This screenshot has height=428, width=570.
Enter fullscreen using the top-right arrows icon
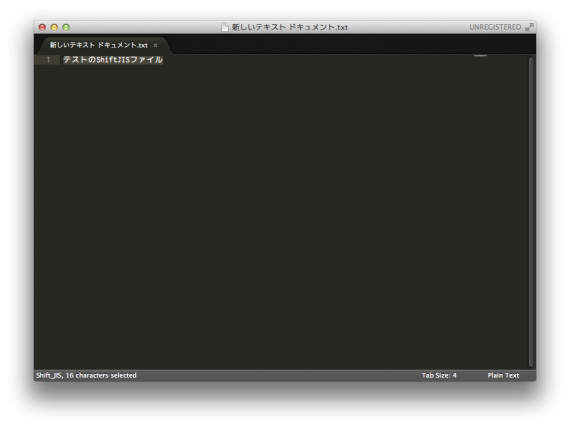pos(529,27)
